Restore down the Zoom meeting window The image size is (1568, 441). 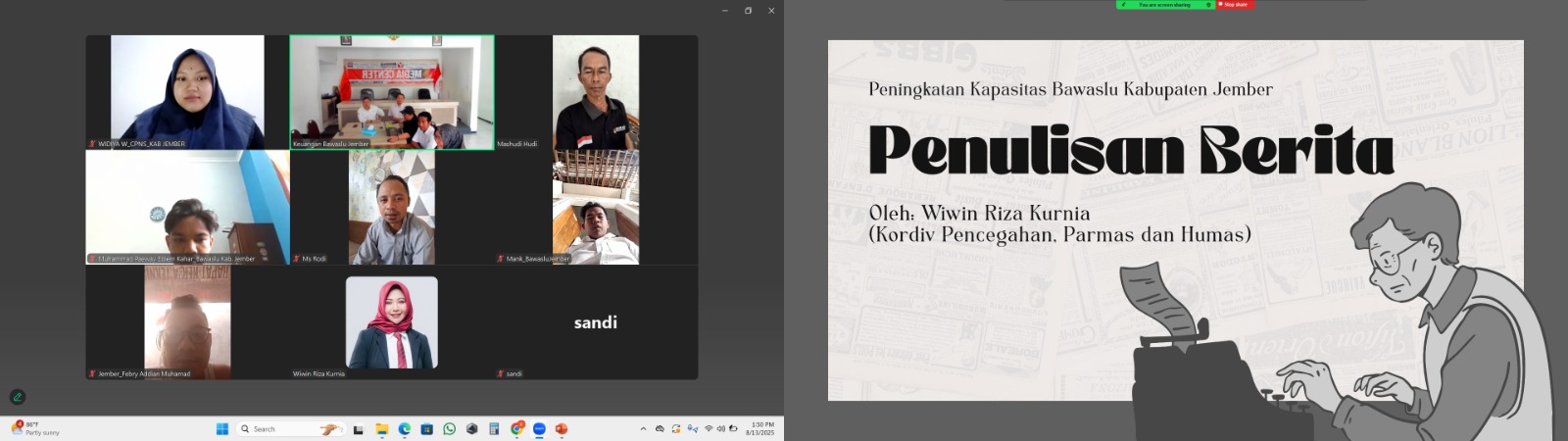(748, 11)
